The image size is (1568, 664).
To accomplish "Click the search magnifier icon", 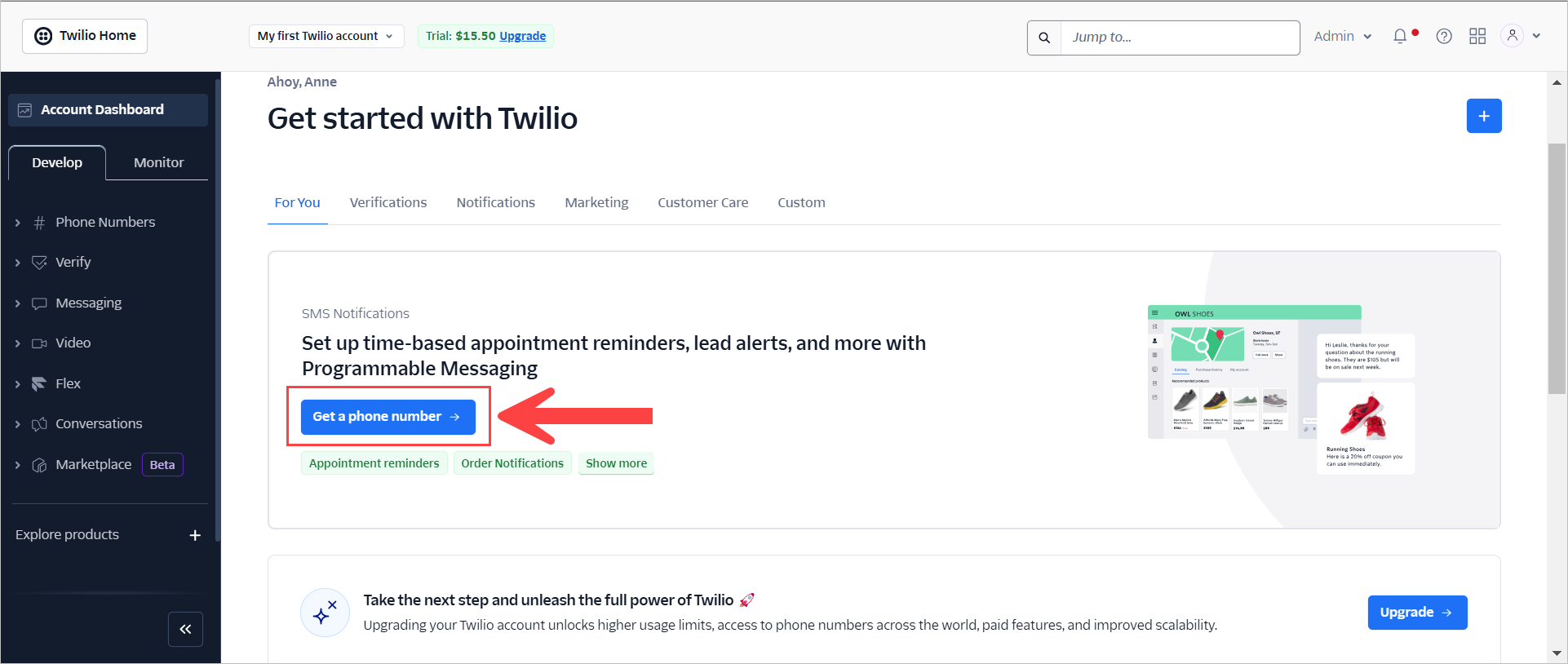I will click(1044, 38).
